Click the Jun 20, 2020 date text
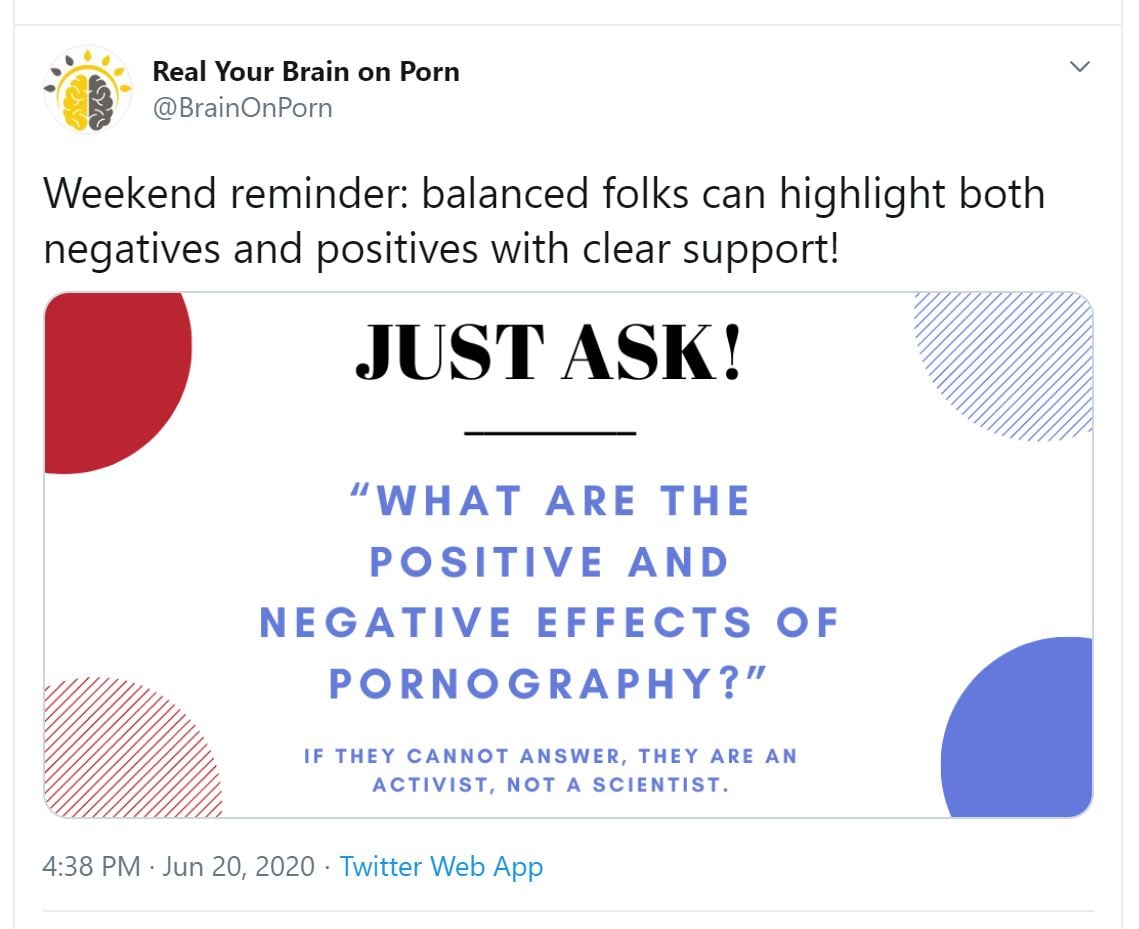The image size is (1139, 929). (x=239, y=866)
